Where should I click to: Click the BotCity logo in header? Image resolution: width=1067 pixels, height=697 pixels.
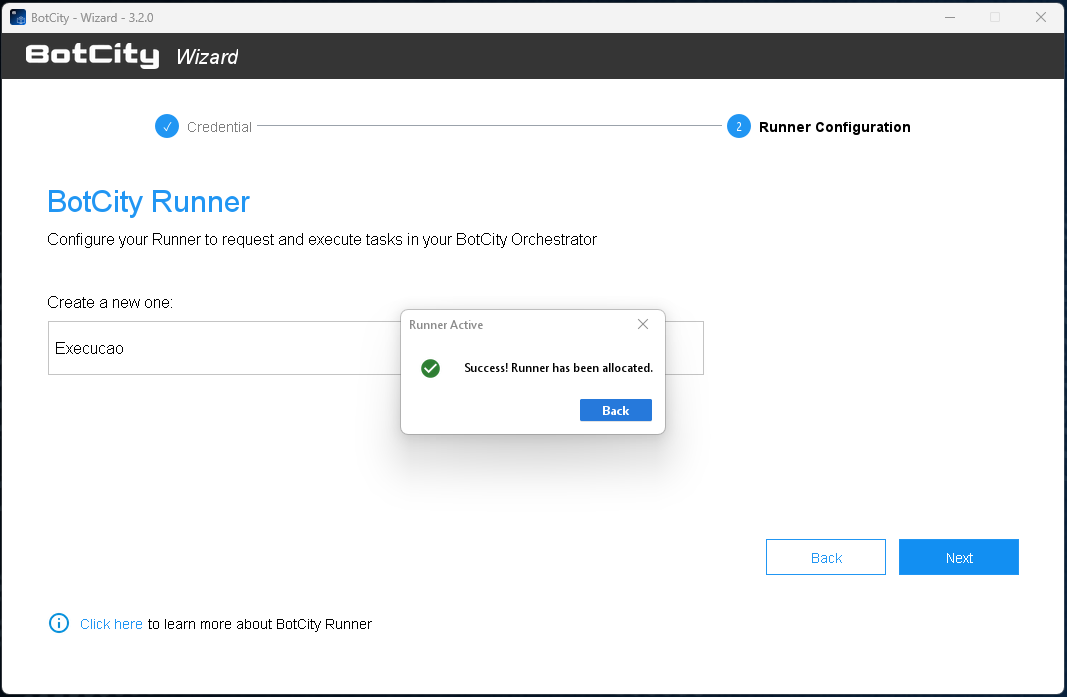pyautogui.click(x=93, y=55)
